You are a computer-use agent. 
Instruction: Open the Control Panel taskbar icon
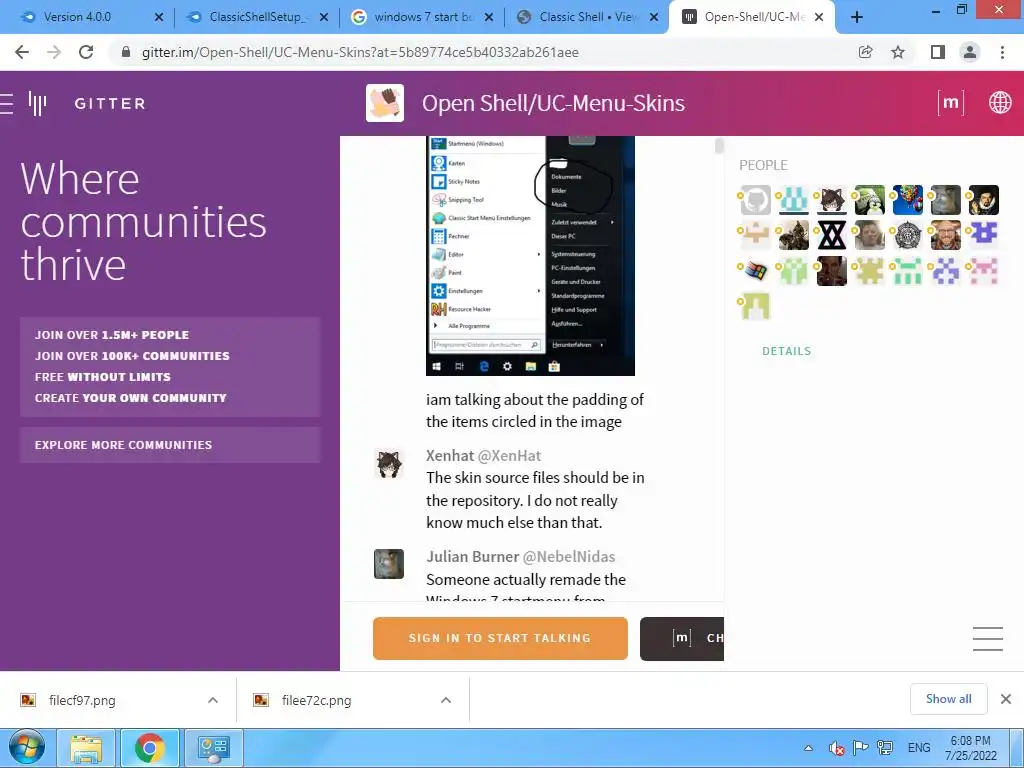click(x=213, y=748)
